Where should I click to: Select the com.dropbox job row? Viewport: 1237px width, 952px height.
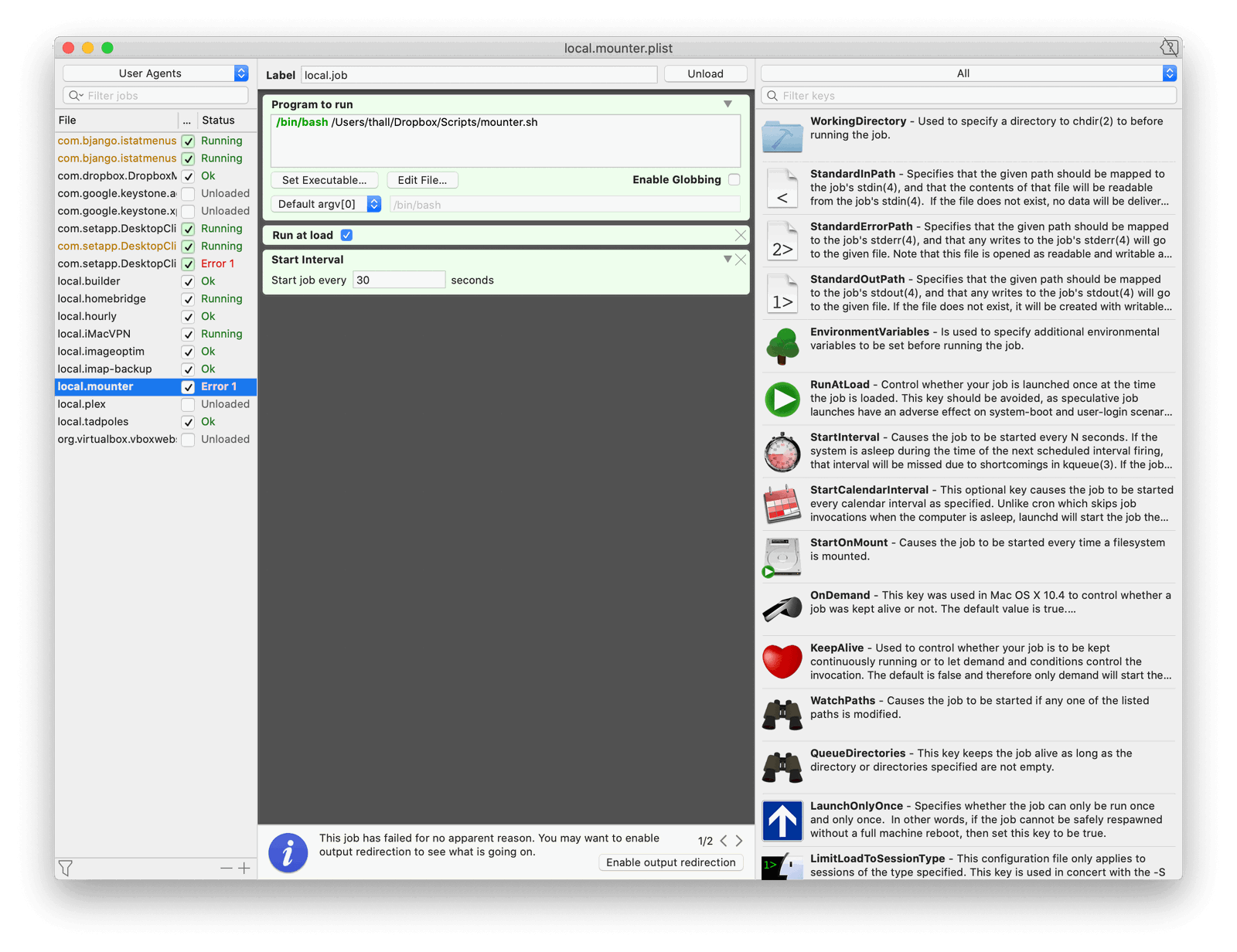click(117, 176)
